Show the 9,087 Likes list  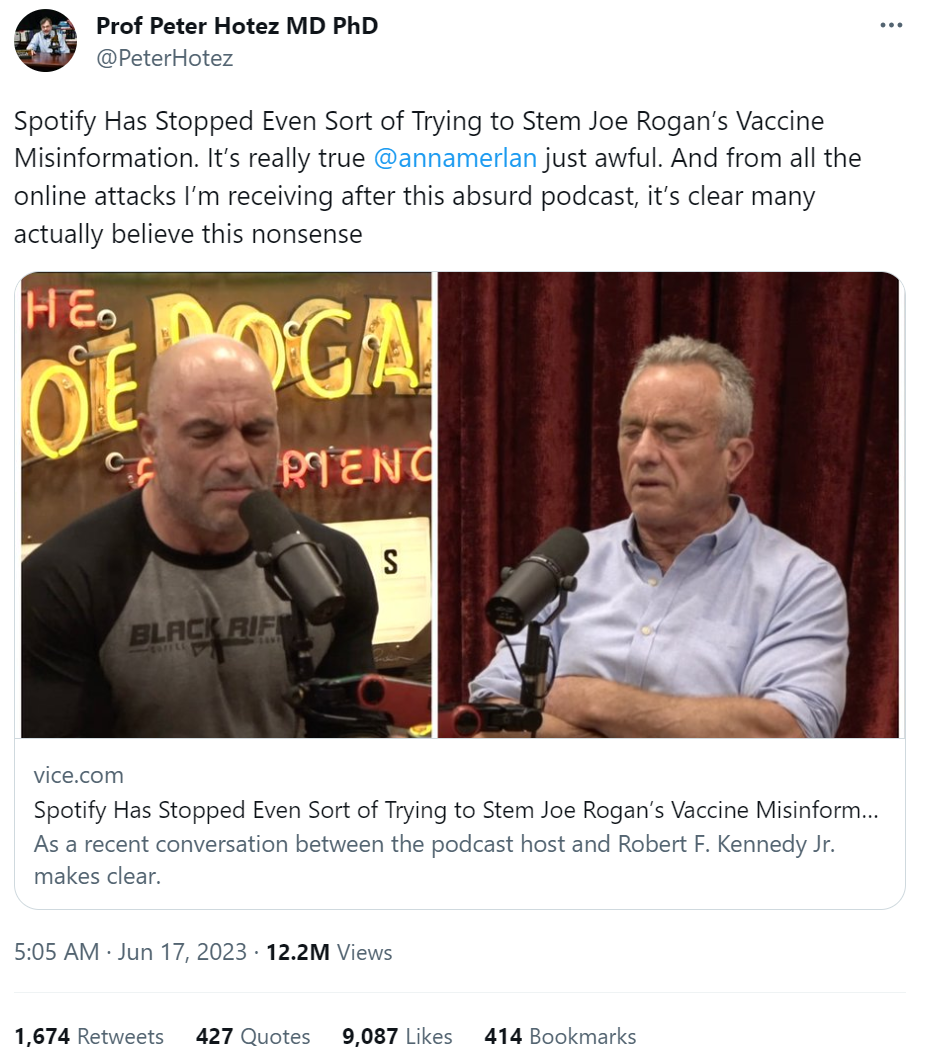click(397, 1036)
